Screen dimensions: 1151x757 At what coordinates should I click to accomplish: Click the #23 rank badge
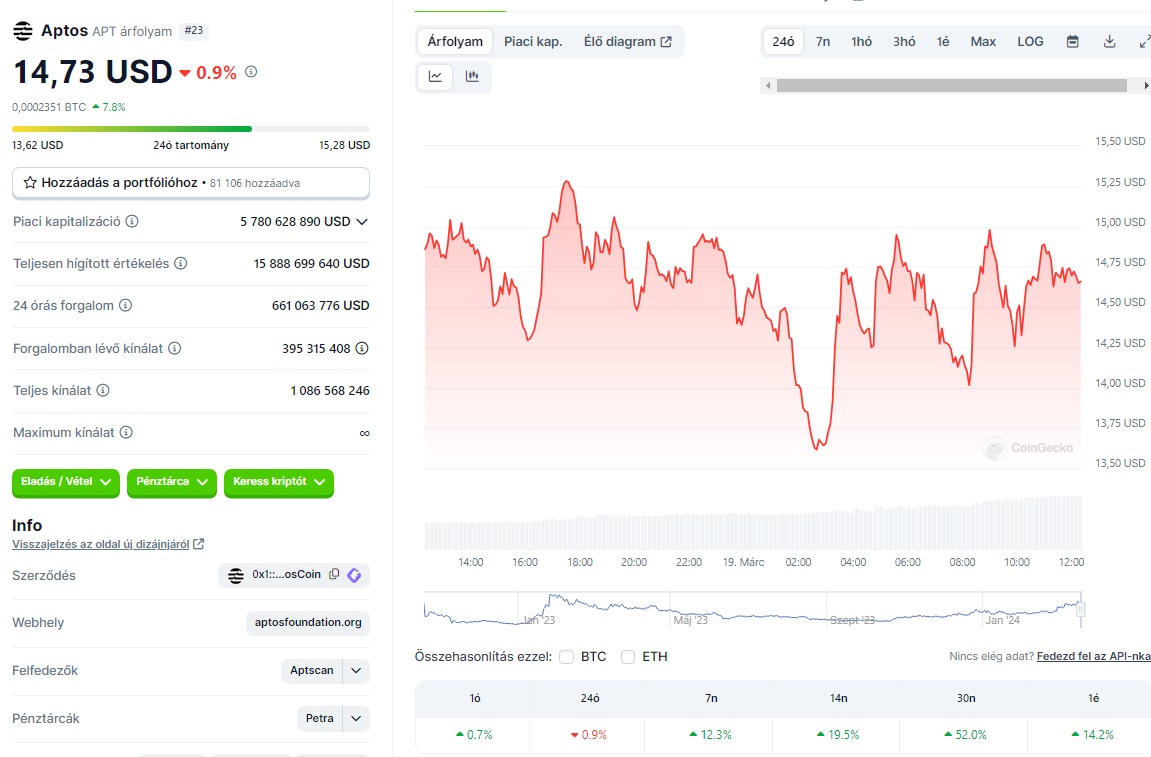(x=194, y=31)
